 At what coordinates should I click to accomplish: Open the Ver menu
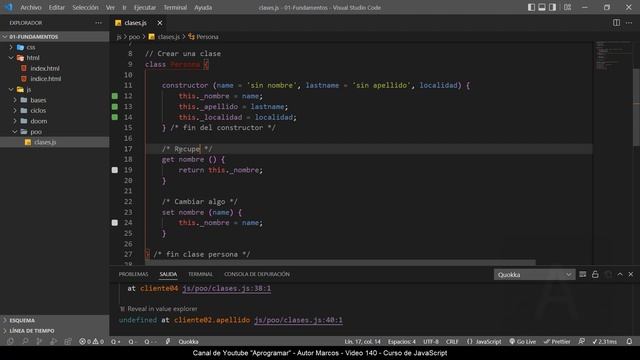[x=110, y=7]
